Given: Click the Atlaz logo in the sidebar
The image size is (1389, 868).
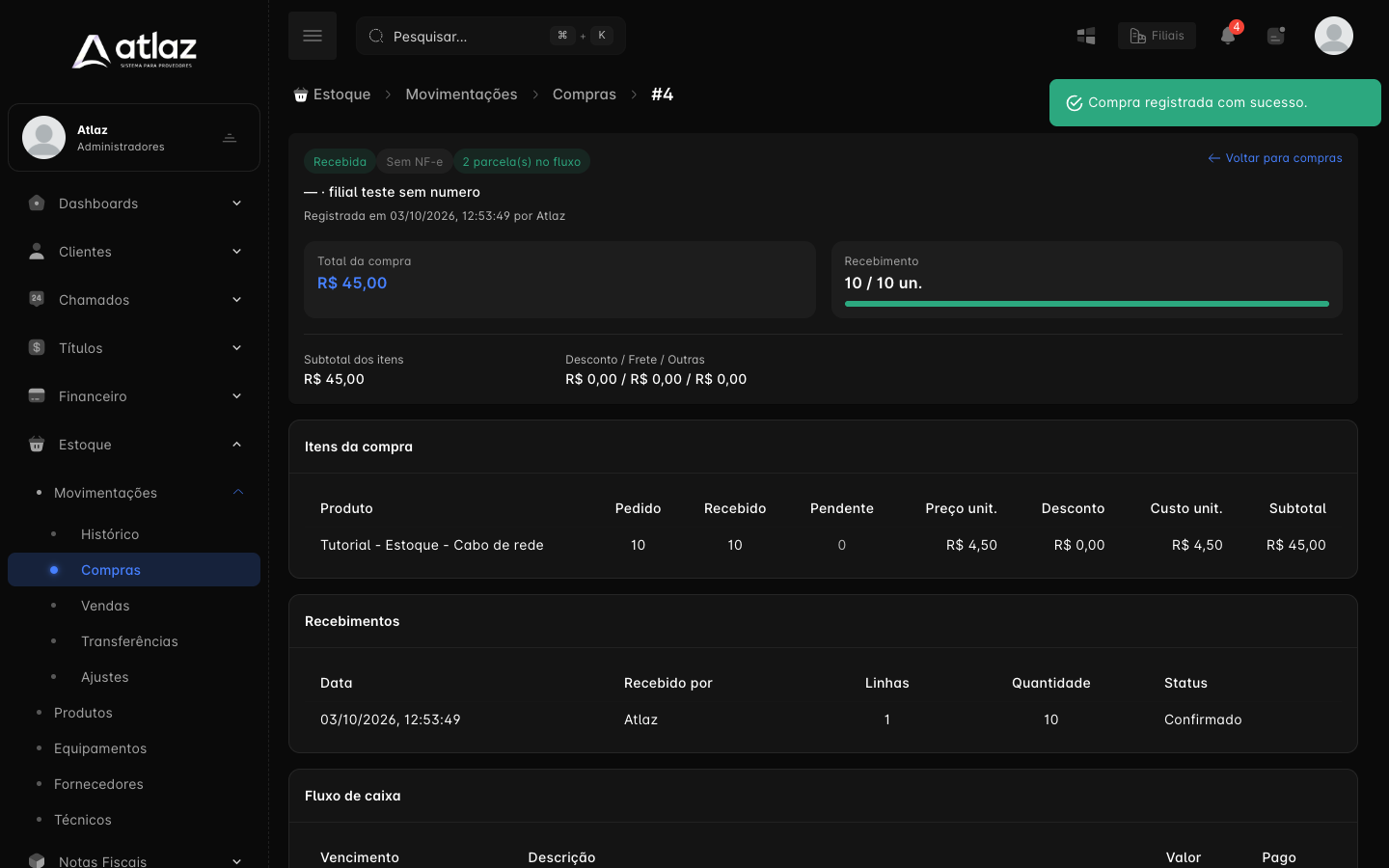Looking at the screenshot, I should point(134,51).
